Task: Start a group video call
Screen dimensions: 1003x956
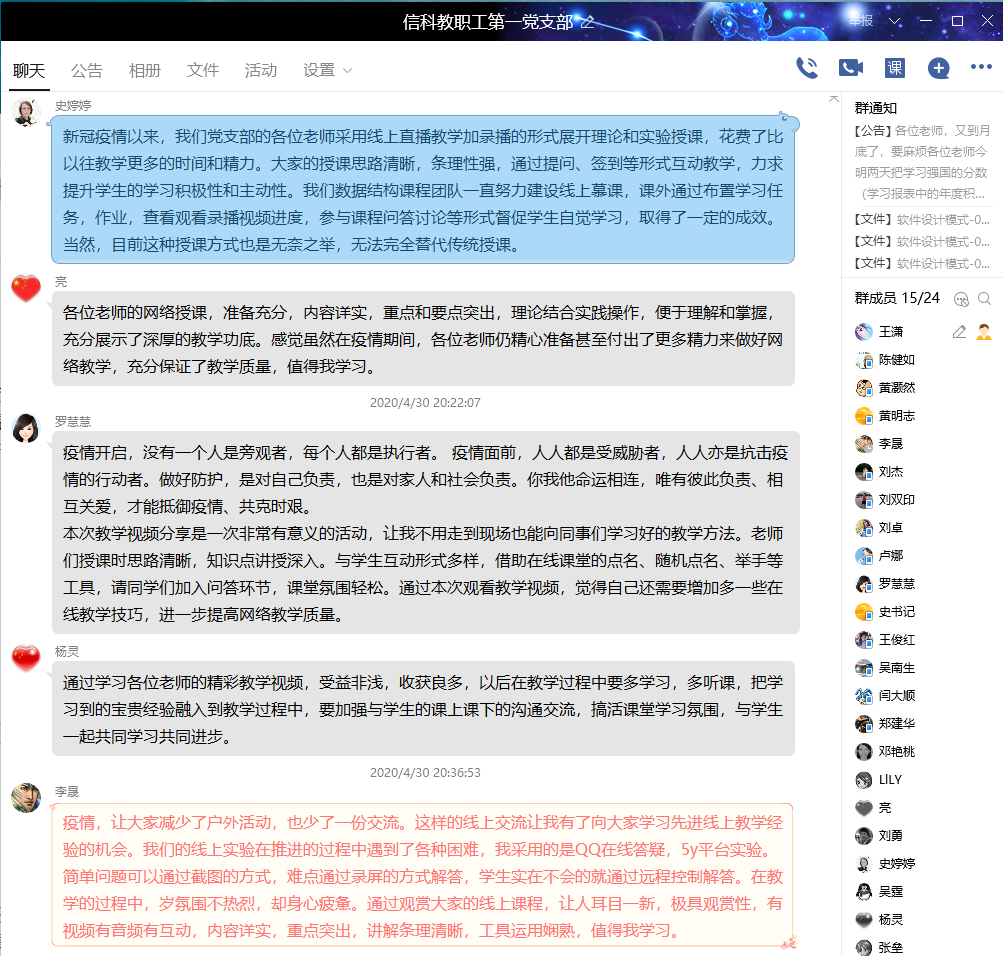Action: [850, 68]
